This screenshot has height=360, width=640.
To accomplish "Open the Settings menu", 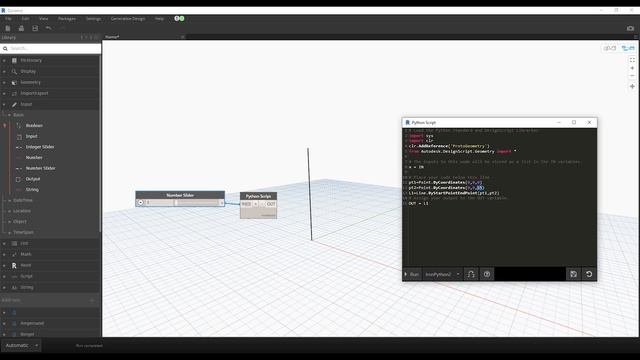I will pos(93,19).
